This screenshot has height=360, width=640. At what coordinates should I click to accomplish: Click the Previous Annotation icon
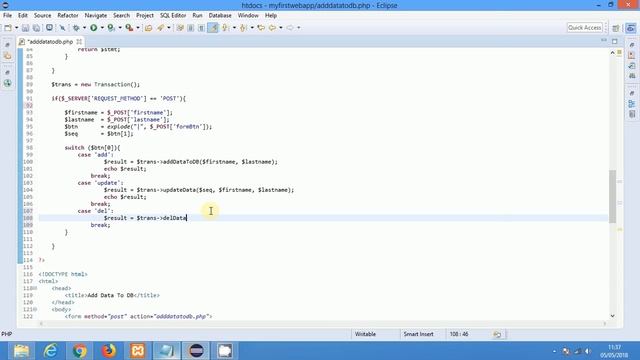pyautogui.click(x=243, y=28)
